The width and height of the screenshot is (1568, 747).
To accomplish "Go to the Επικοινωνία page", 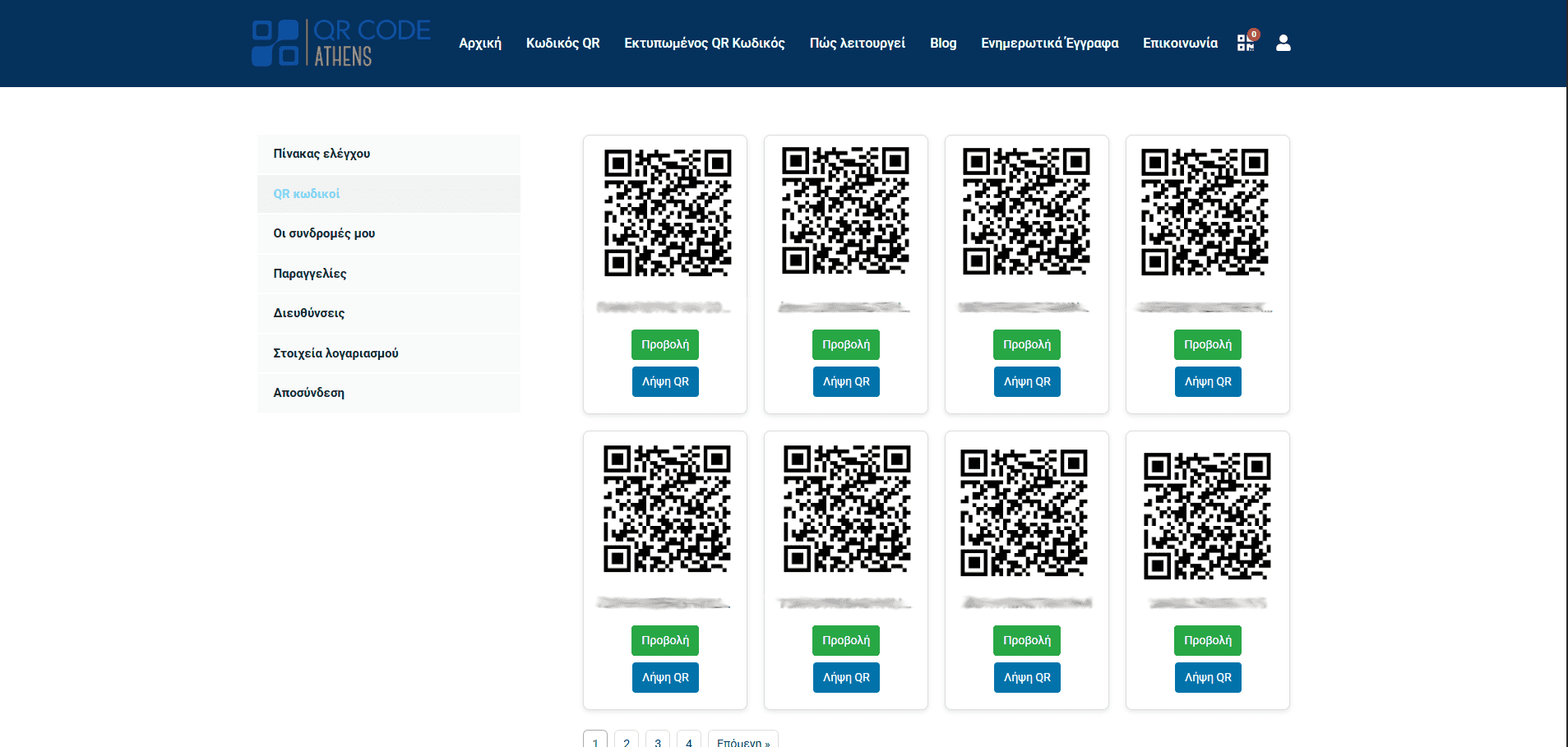I will pyautogui.click(x=1180, y=43).
